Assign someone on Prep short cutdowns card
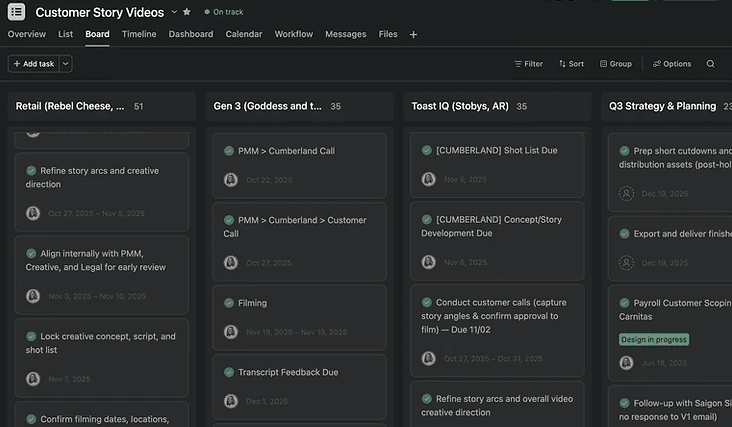Screen dimensions: 732x427 coord(626,193)
